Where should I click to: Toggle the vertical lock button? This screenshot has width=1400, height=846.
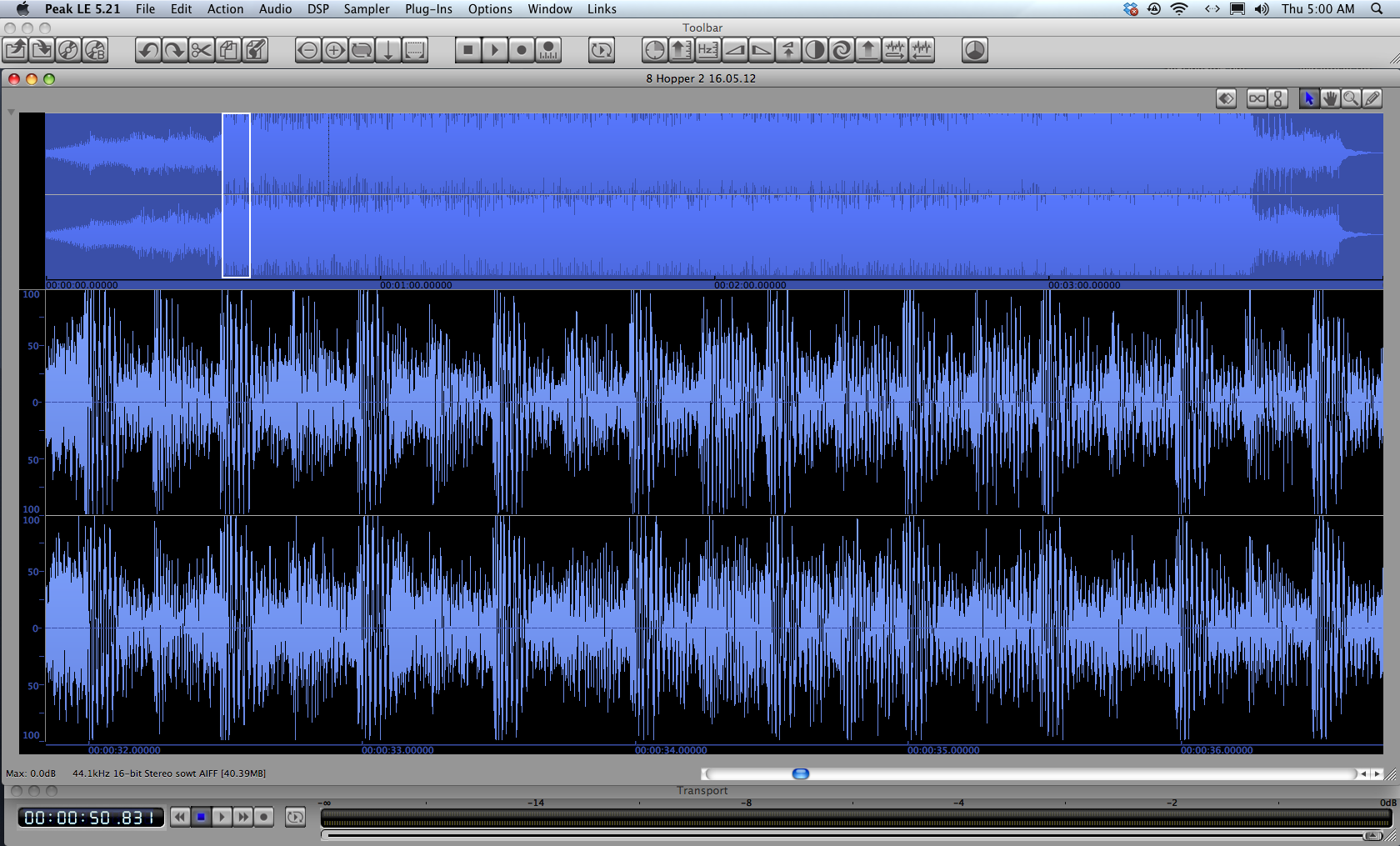tap(1278, 99)
